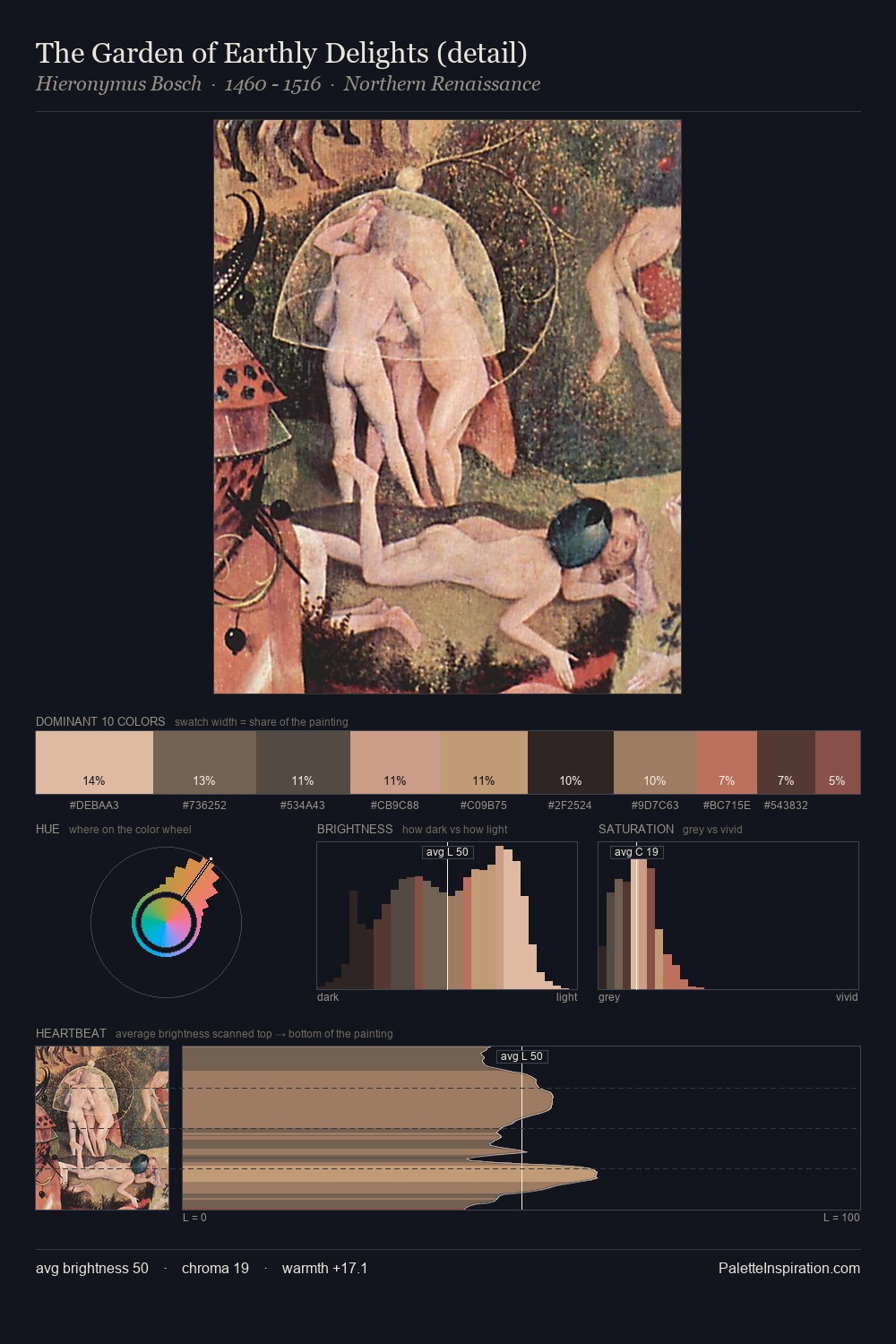This screenshot has height=1344, width=896.
Task: Click the 'L = 100' axis label
Action: pyautogui.click(x=841, y=1217)
